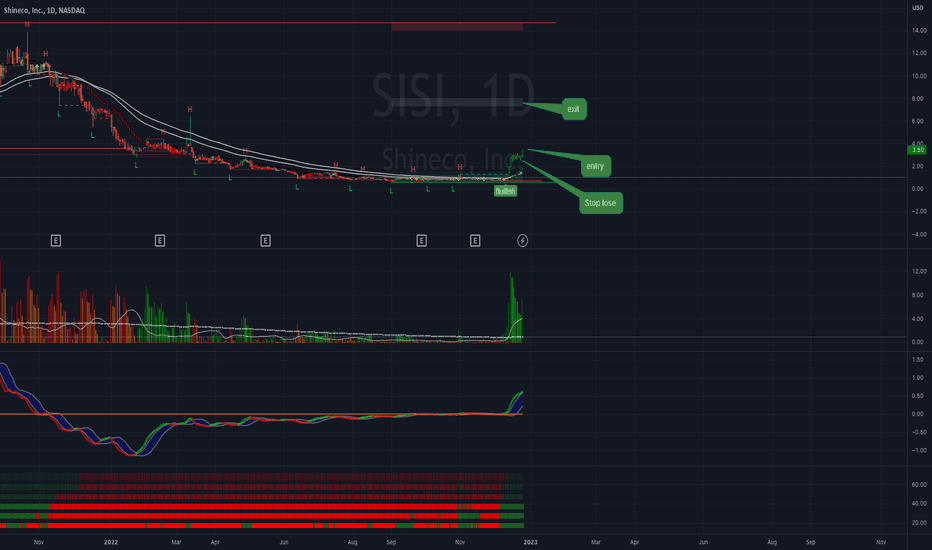Viewport: 932px width, 550px height.
Task: Click the 60.00 label on bottom scale
Action: click(x=919, y=485)
